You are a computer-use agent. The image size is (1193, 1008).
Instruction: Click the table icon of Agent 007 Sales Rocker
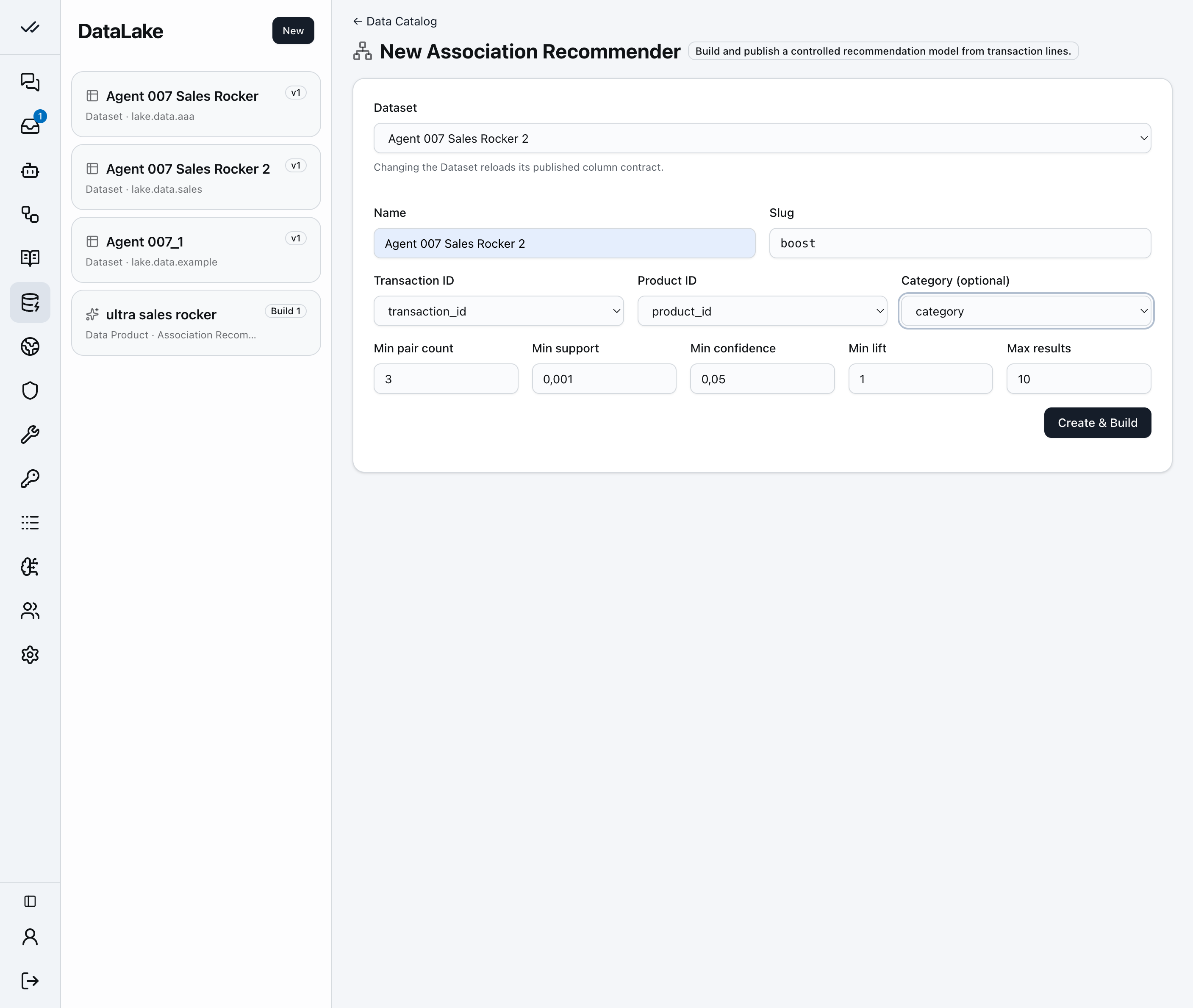pos(92,95)
